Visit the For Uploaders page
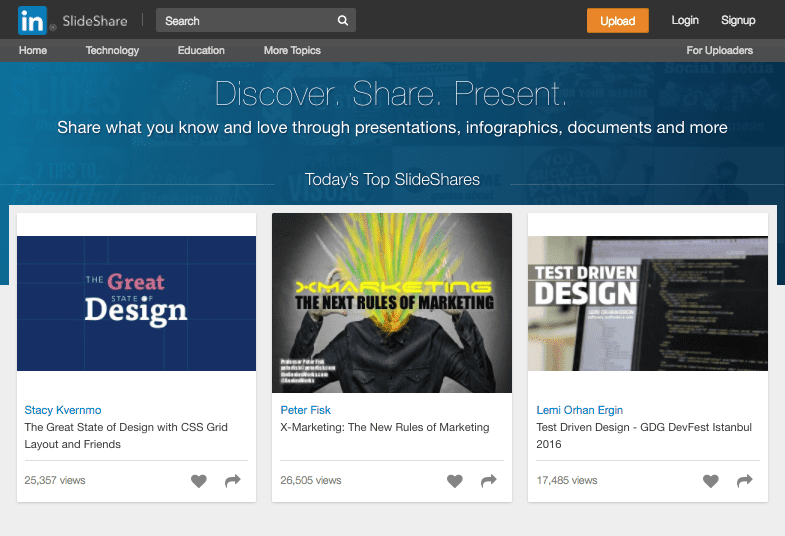Screen dimensions: 785x536 tap(719, 51)
